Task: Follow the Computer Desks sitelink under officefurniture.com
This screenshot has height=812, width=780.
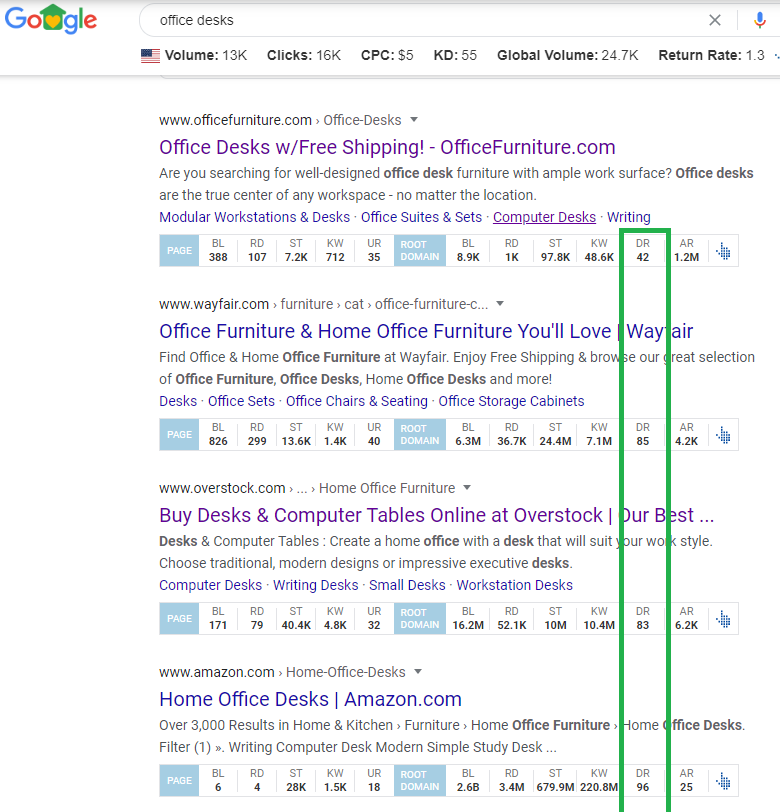Action: (544, 217)
